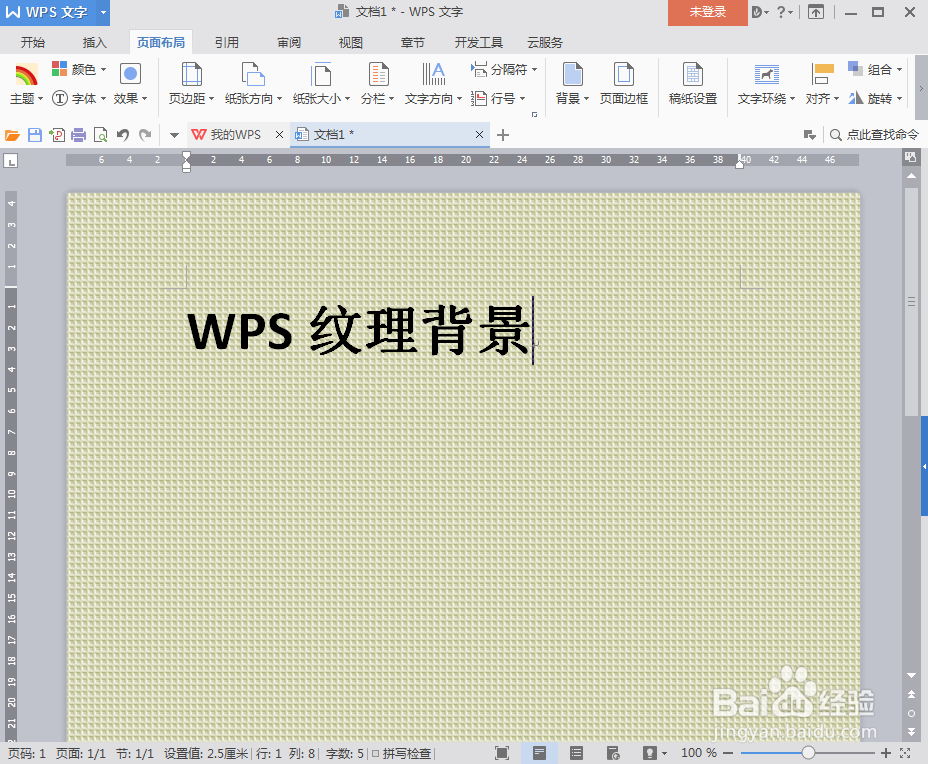This screenshot has width=928, height=764.
Task: Click the 点此查找命令 search box
Action: 875,135
